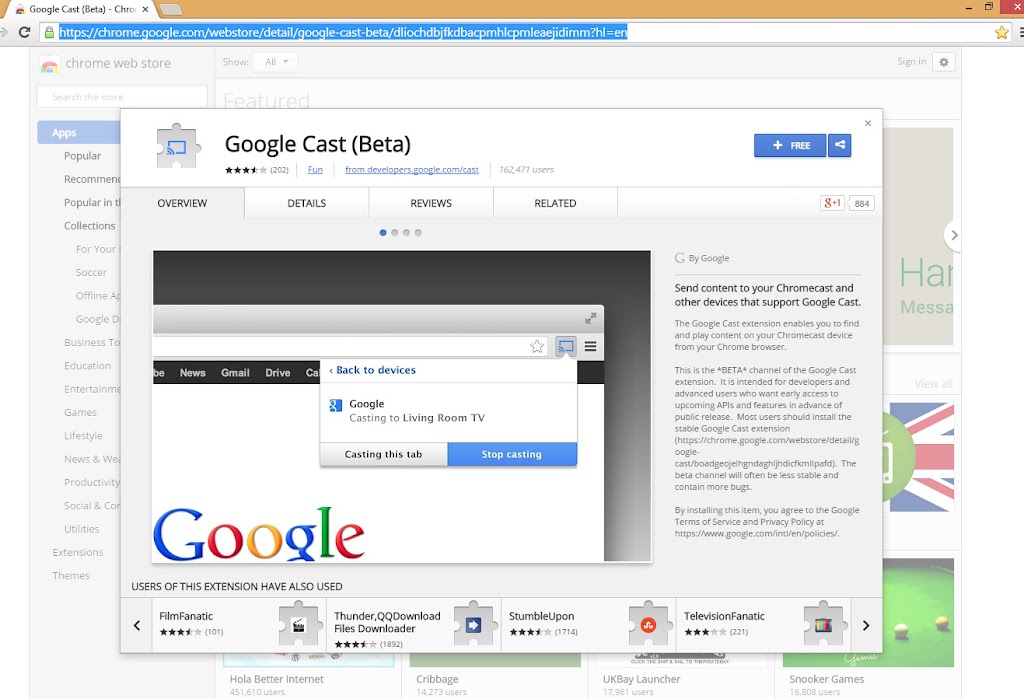This screenshot has width=1024, height=699.
Task: Click the star rating of Google Cast
Action: (246, 170)
